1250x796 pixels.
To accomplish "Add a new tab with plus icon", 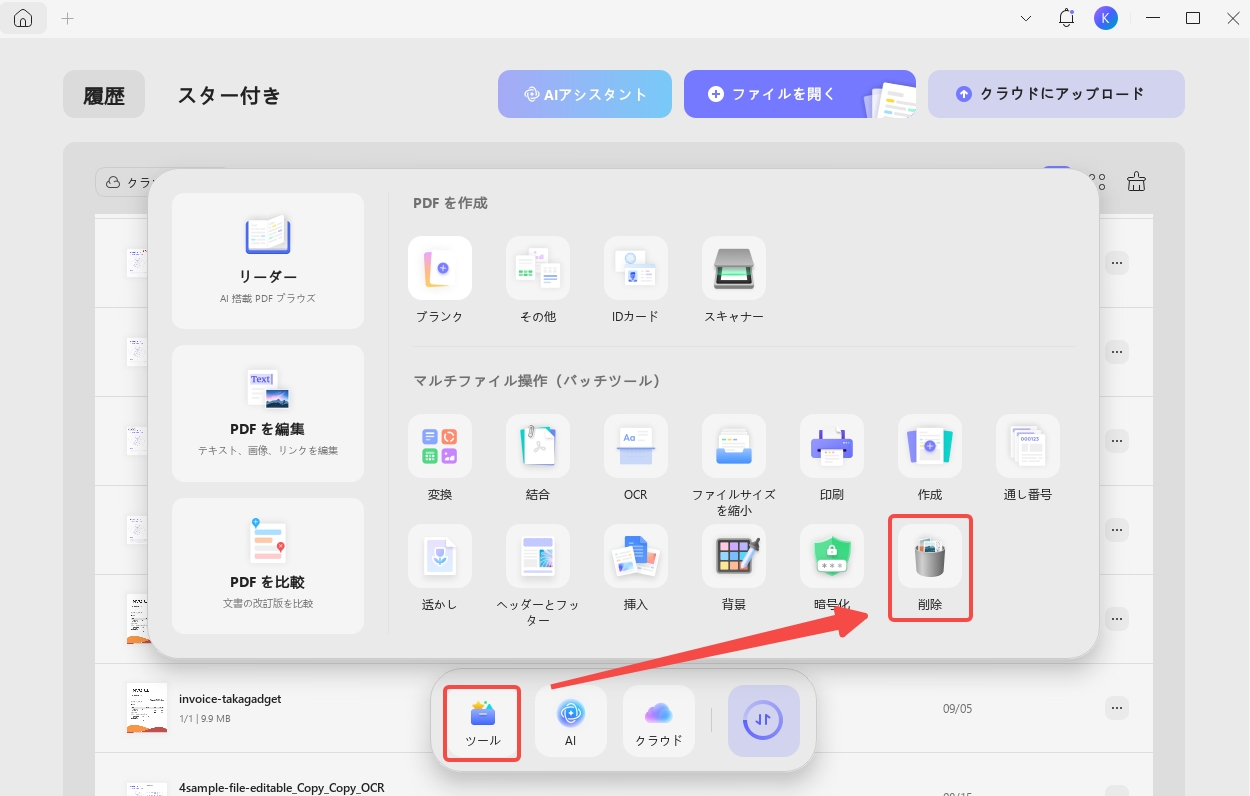I will click(68, 18).
